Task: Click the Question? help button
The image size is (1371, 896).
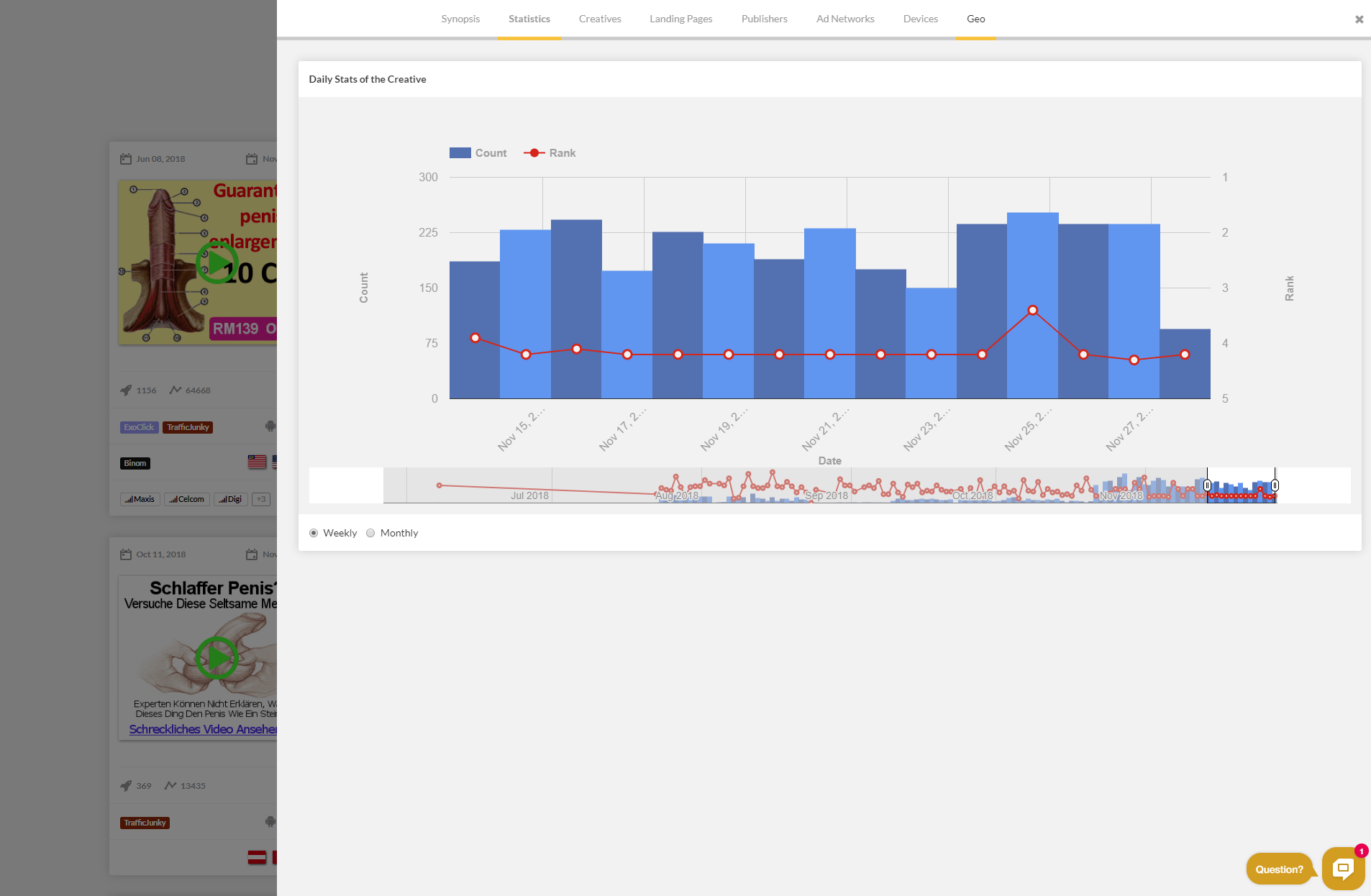Action: point(1279,869)
